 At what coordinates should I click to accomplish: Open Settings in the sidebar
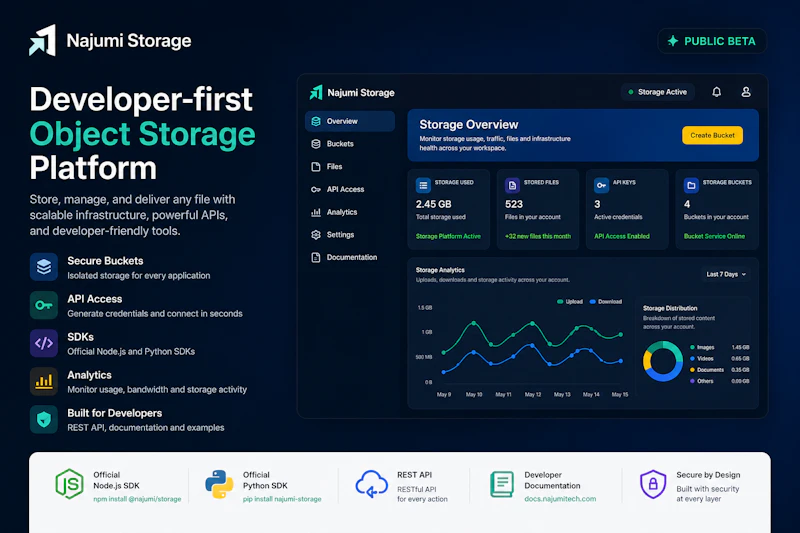350,235
